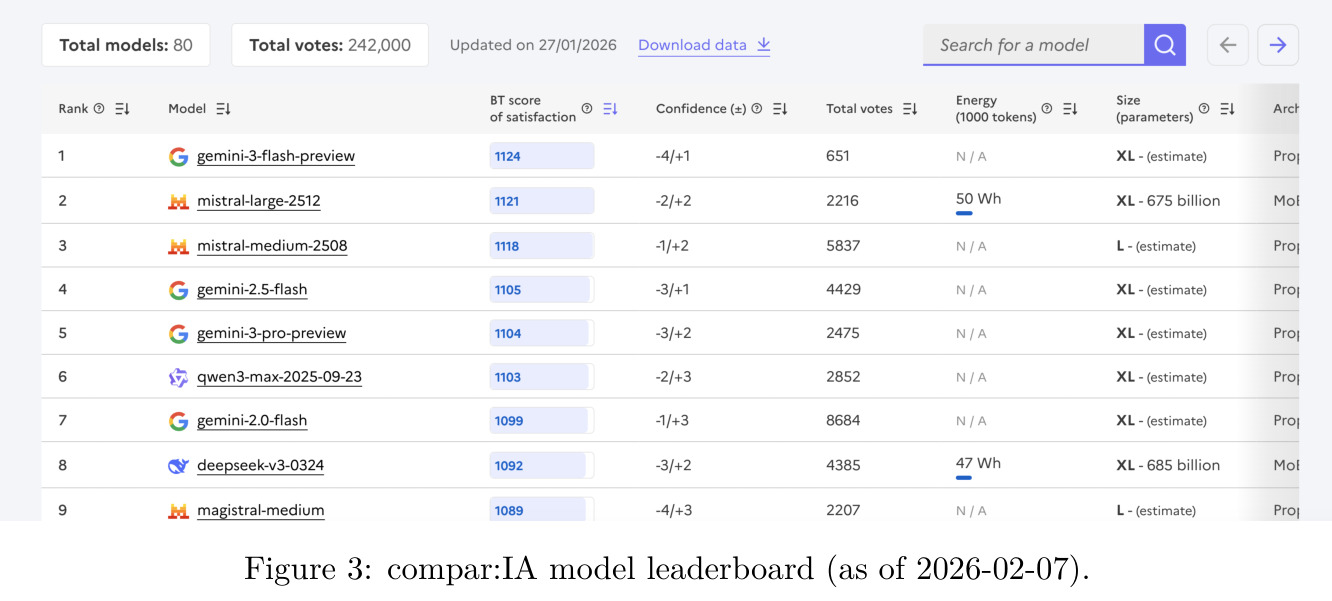Click the 1124 score bar for gemini-3-flash-preview
This screenshot has width=1332, height=601.
tap(541, 156)
